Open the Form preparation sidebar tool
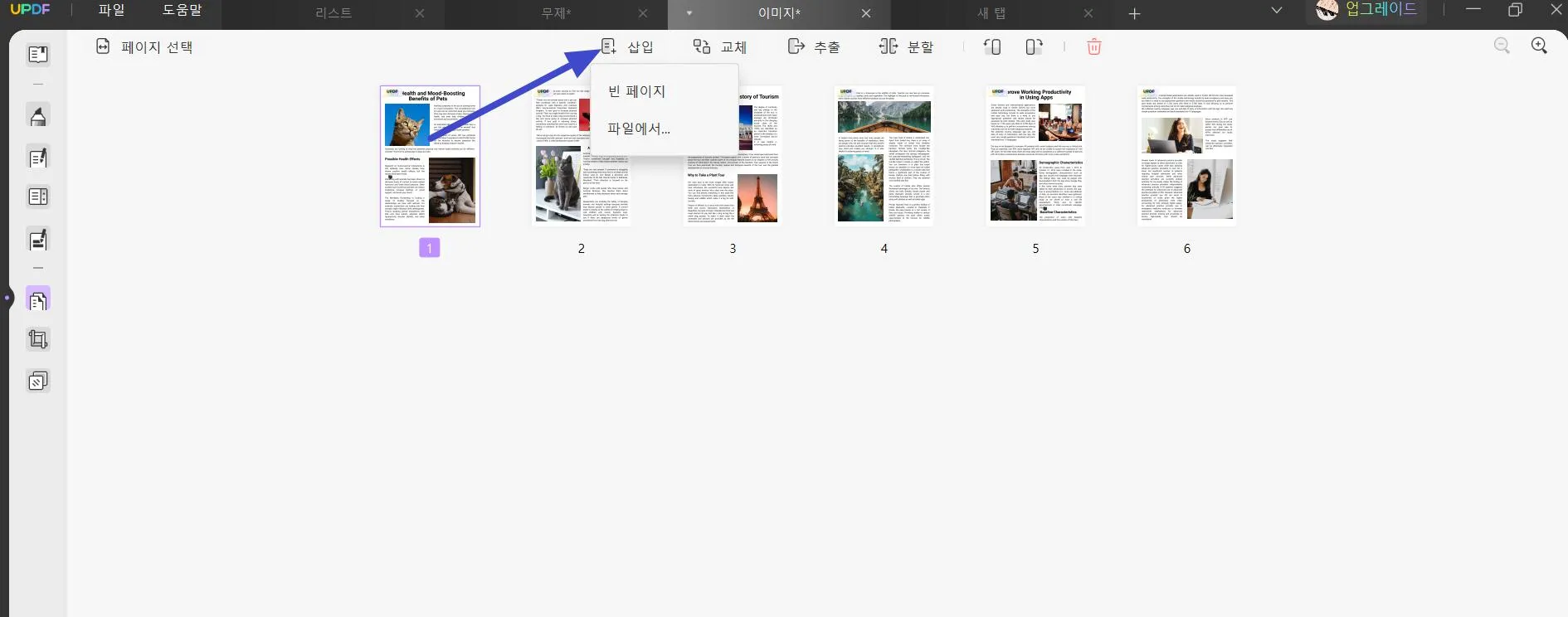The width and height of the screenshot is (1568, 617). click(x=38, y=197)
